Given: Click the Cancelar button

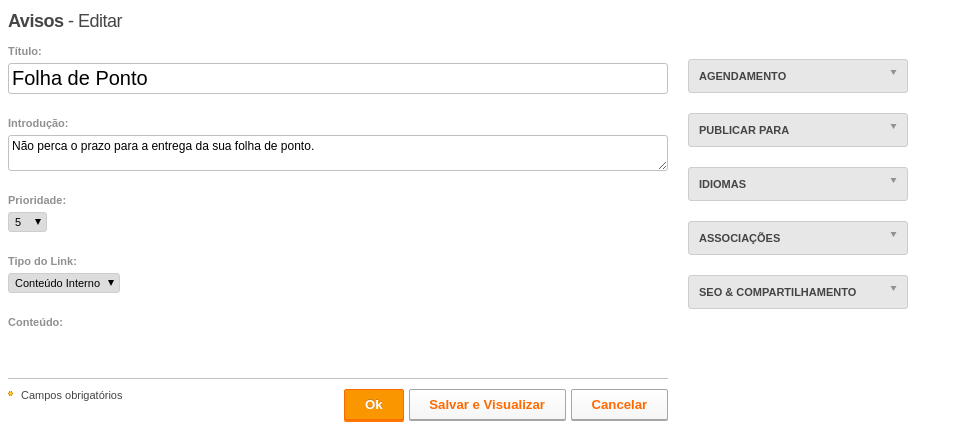Looking at the screenshot, I should pos(619,405).
